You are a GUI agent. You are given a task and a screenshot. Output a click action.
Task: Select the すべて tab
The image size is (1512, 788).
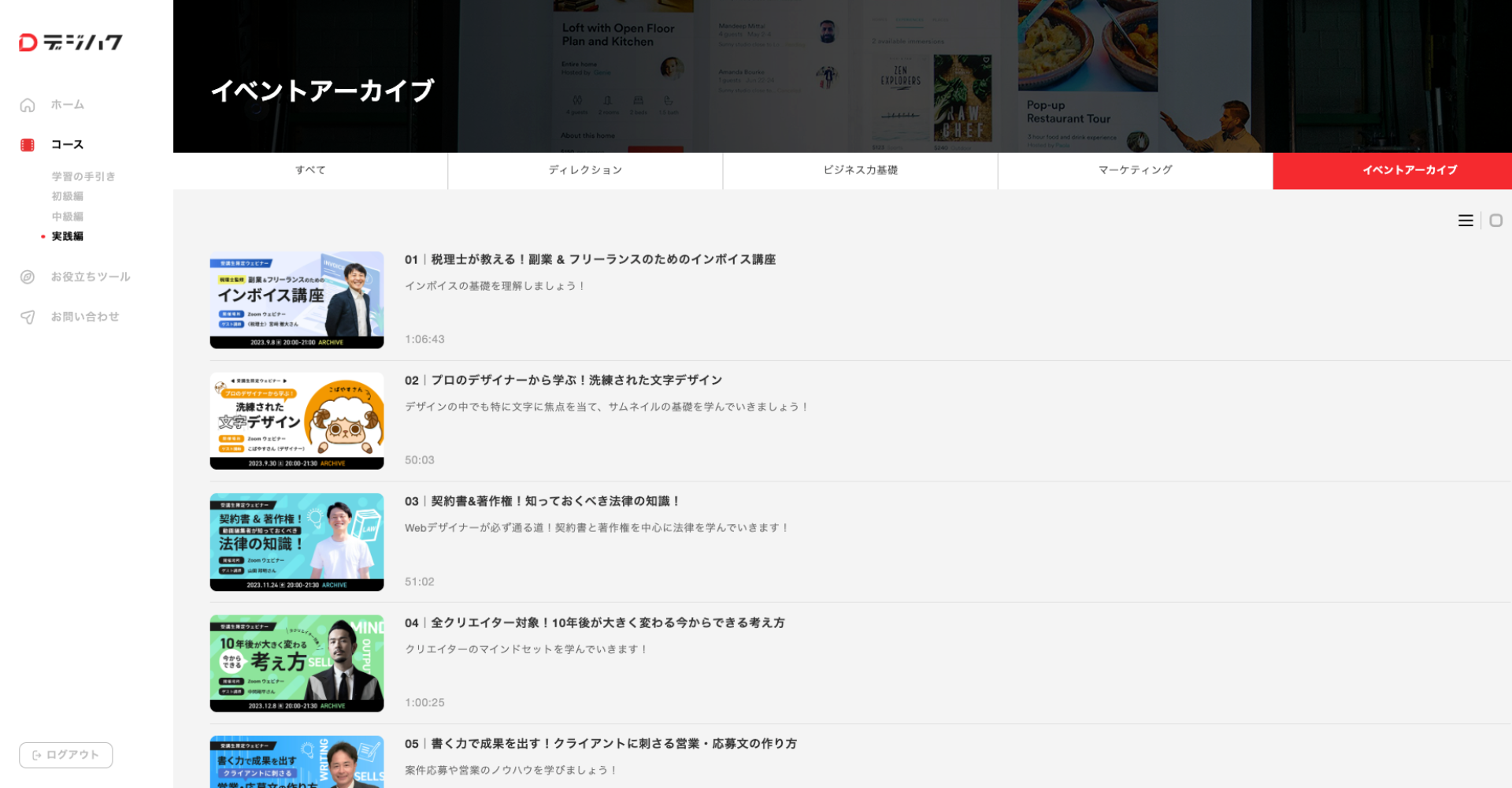pyautogui.click(x=310, y=170)
